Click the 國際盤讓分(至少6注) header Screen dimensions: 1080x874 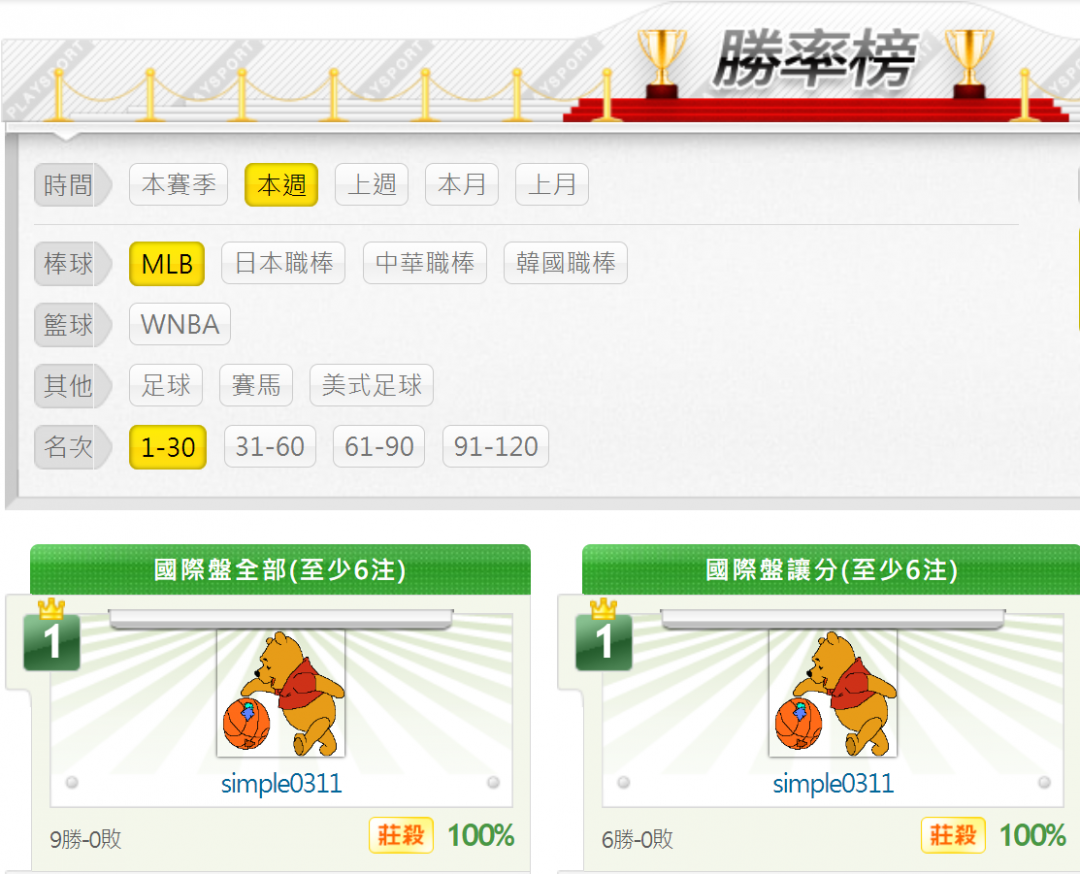[831, 570]
